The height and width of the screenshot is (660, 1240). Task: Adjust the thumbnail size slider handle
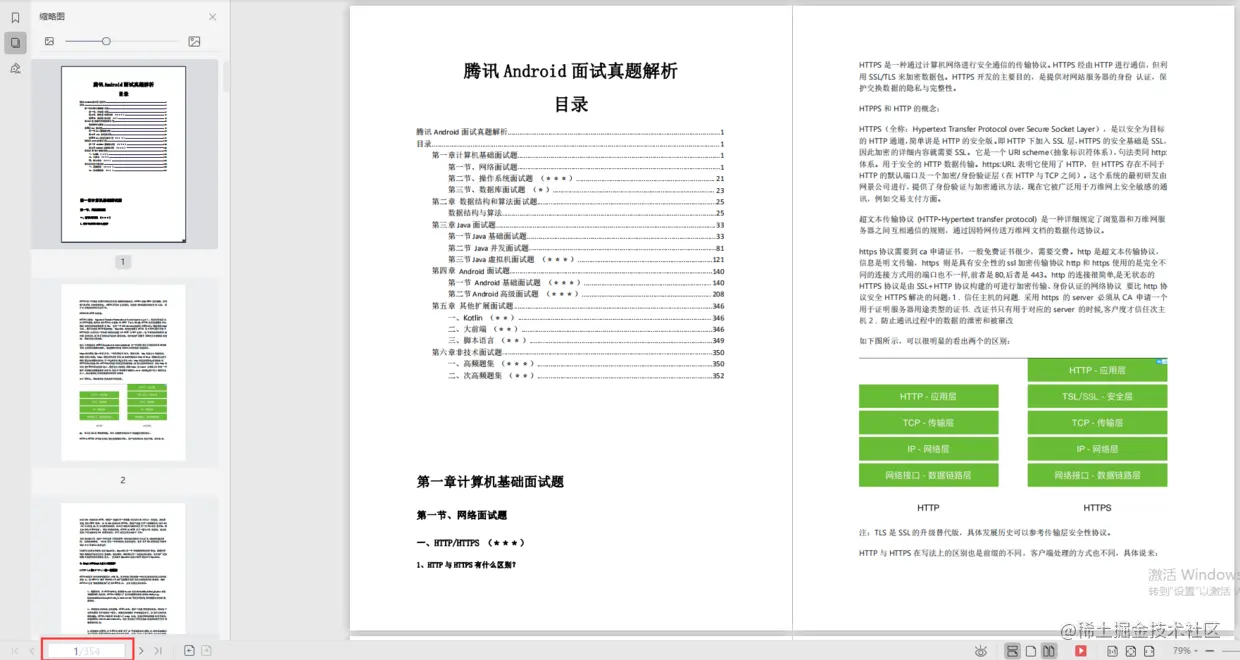(x=106, y=41)
